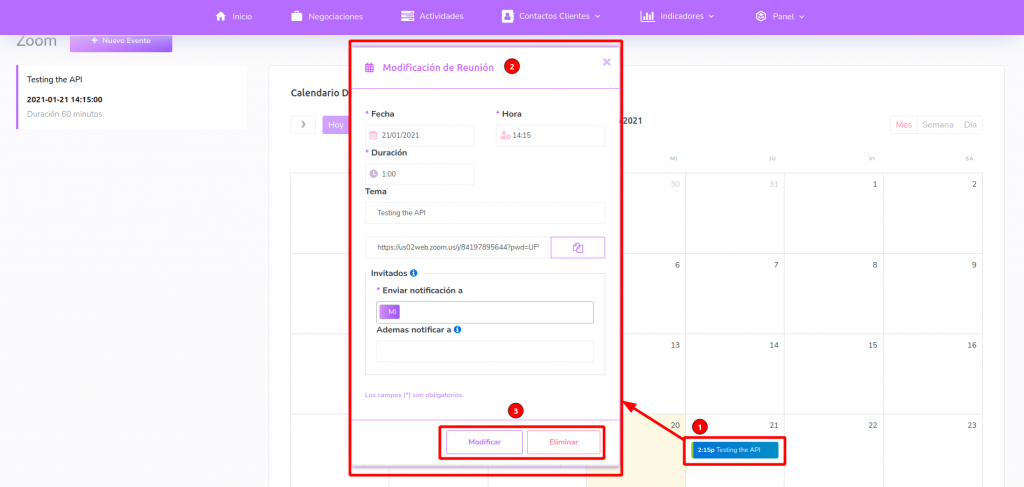Click the Enviar notificación a selector

pos(485,312)
